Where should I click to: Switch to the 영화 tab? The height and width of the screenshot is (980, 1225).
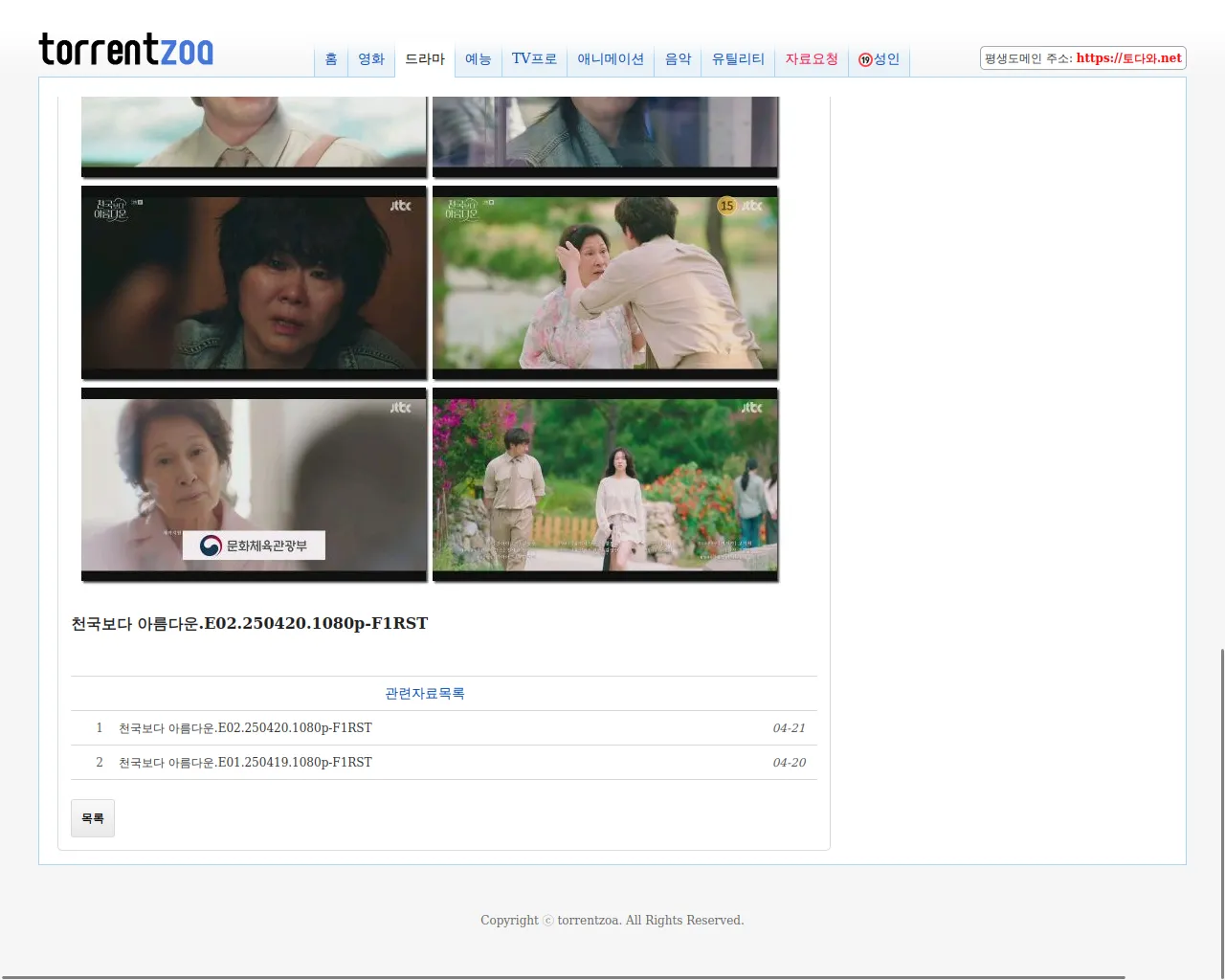pos(371,59)
